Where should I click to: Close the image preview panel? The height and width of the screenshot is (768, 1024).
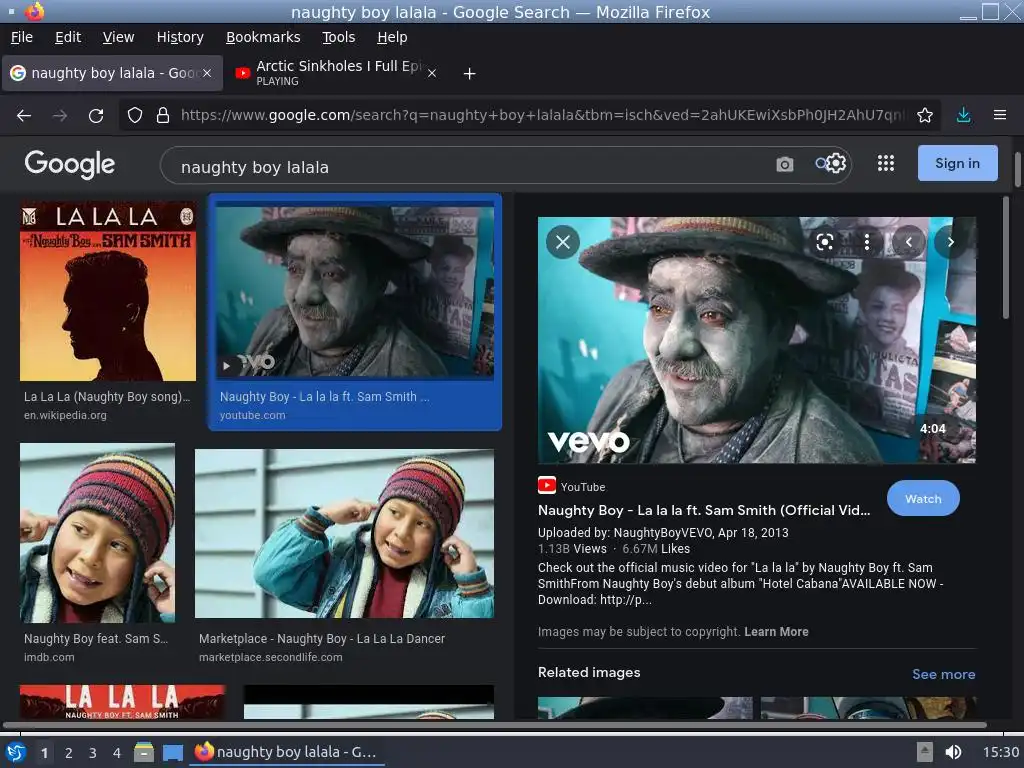[563, 242]
